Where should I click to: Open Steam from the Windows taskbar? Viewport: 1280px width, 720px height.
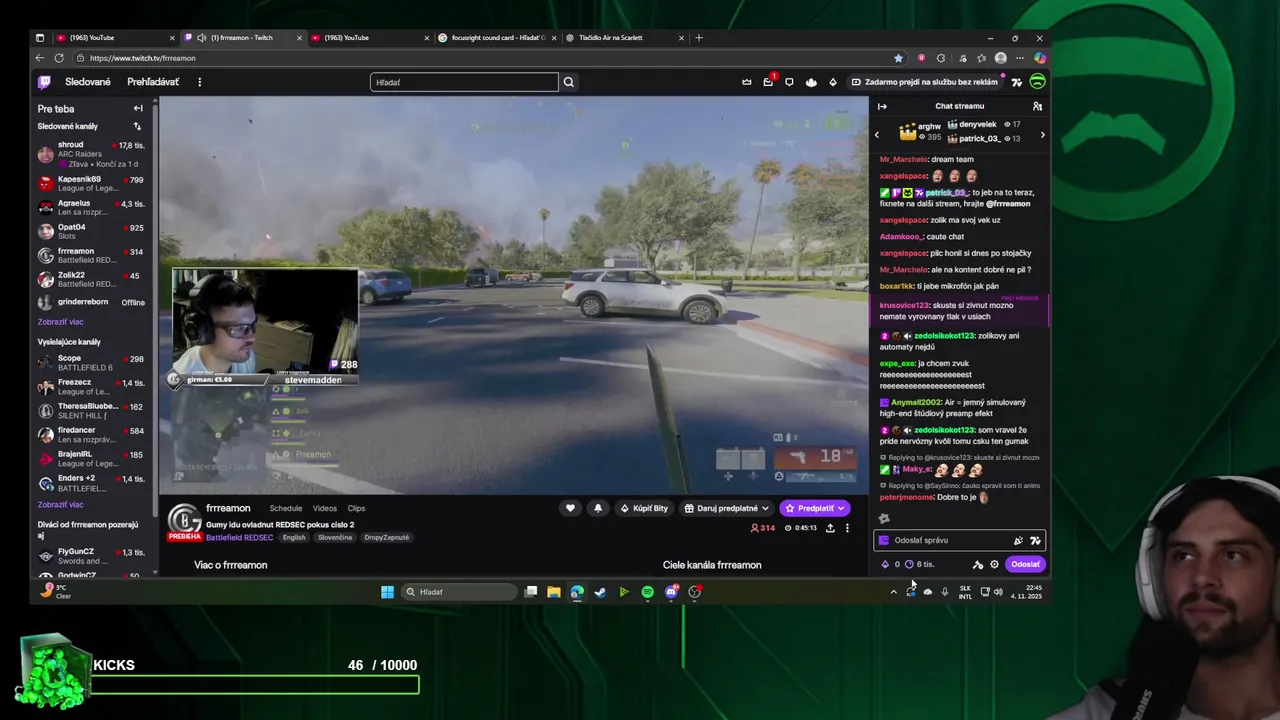(600, 592)
